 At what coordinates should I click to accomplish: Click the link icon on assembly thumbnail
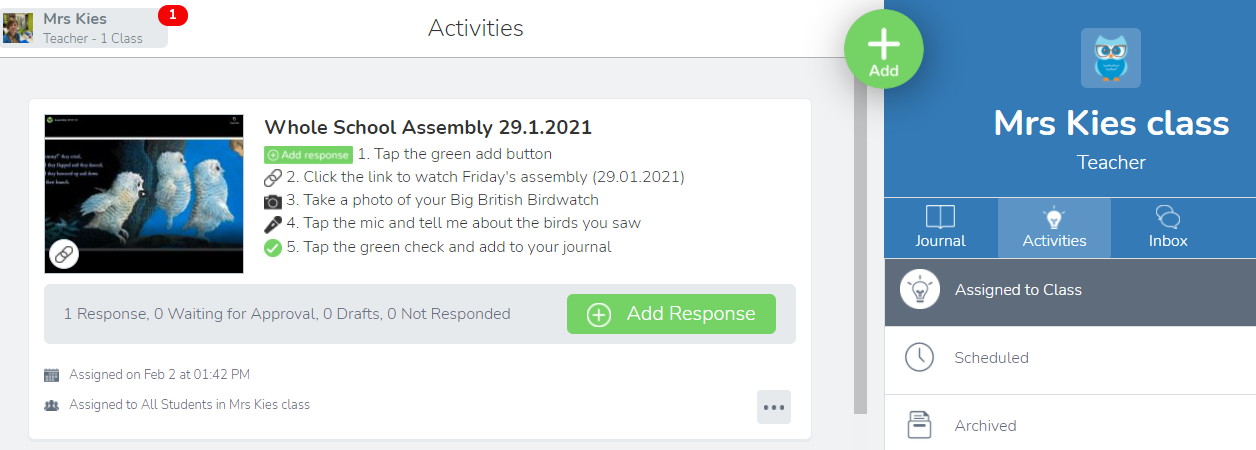(x=64, y=254)
